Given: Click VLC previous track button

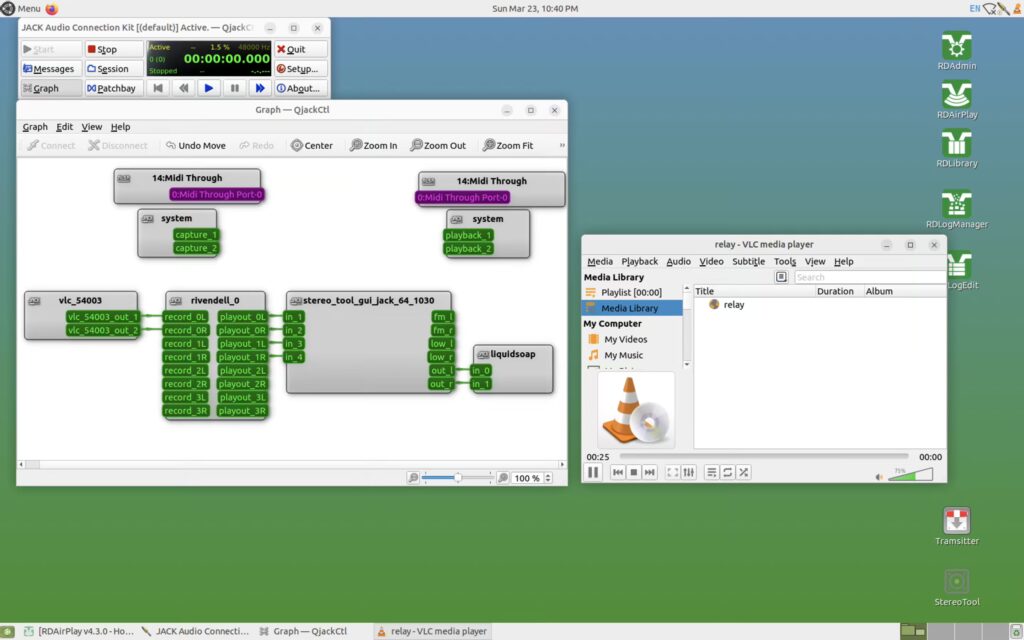Looking at the screenshot, I should pos(618,472).
